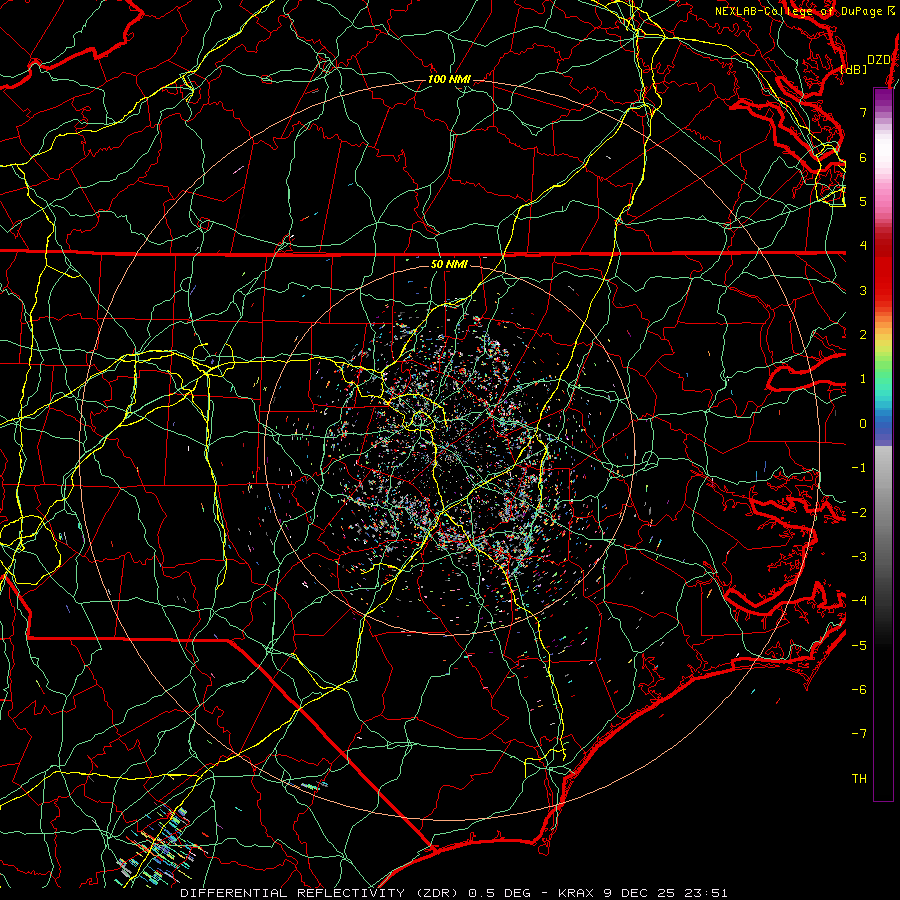Click the TH threshold label on the scale
The height and width of the screenshot is (900, 900).
click(x=859, y=779)
